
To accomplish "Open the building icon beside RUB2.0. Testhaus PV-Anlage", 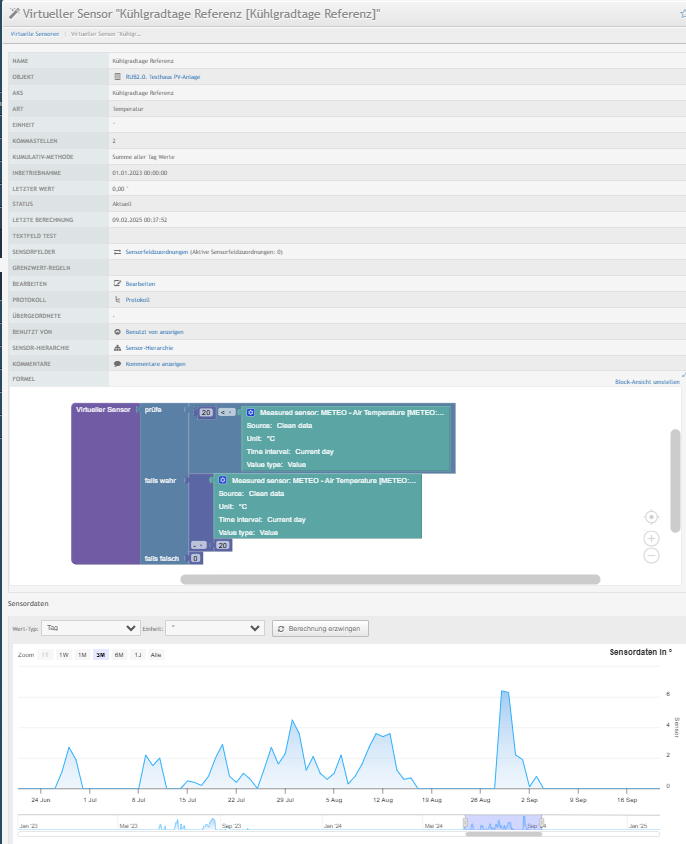I will [117, 76].
